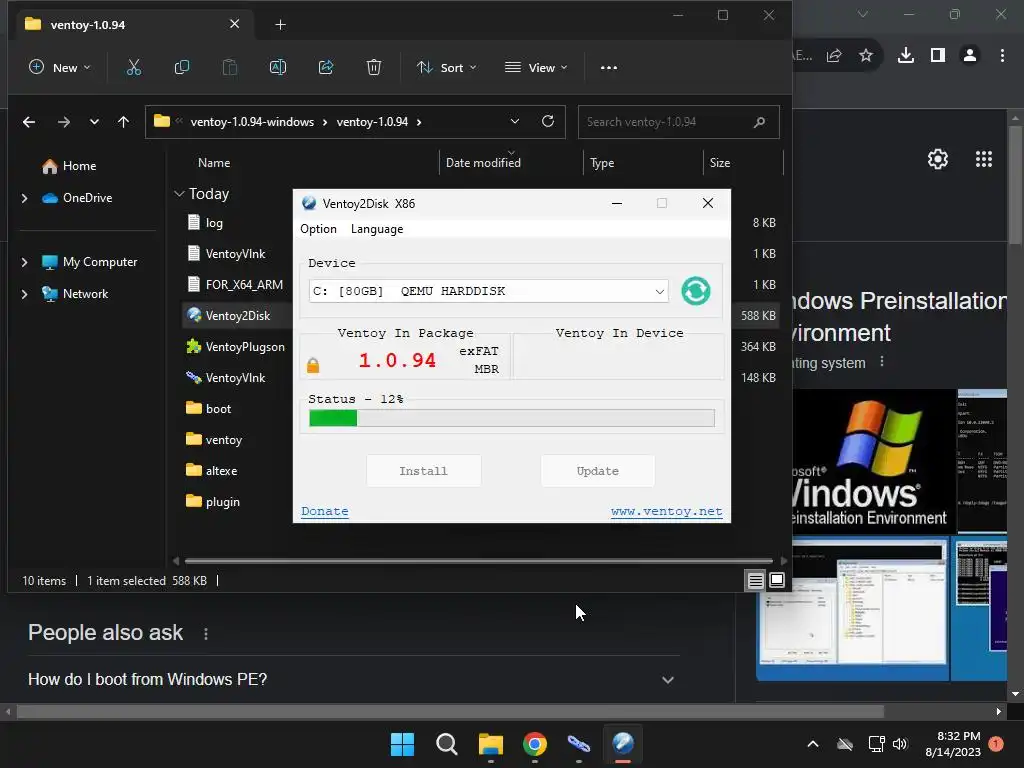Go forward with the Explorer forward arrow
Screen dimensions: 1024x768
pyautogui.click(x=63, y=122)
